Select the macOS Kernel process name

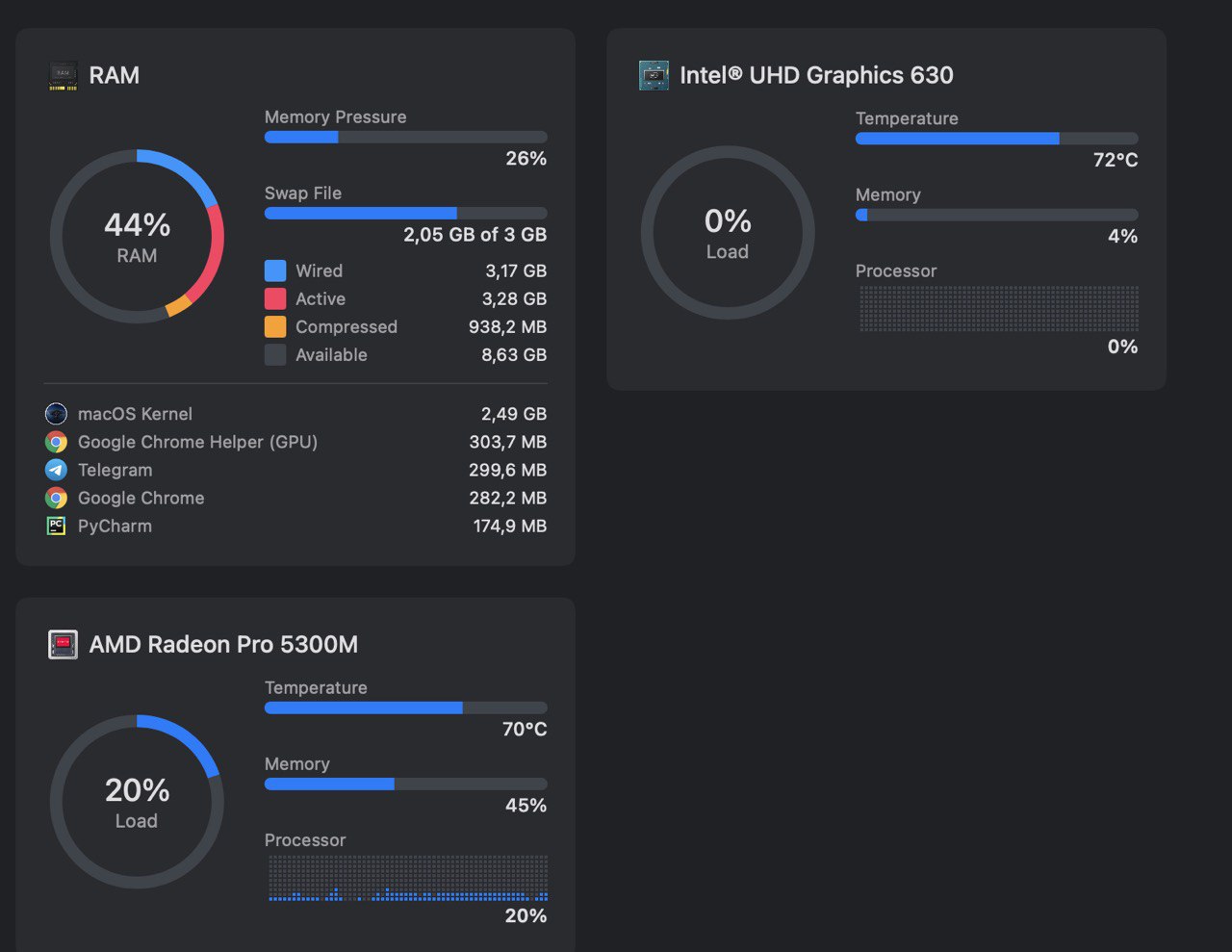click(135, 414)
